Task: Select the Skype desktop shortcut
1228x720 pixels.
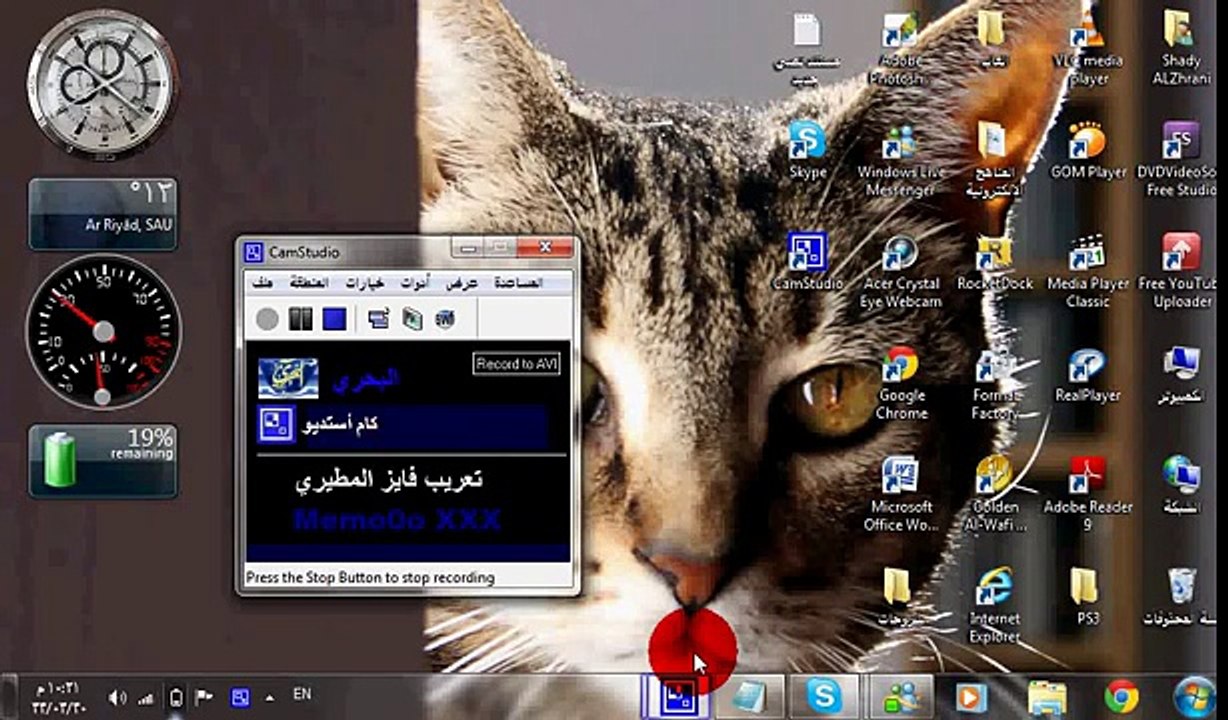Action: click(807, 150)
